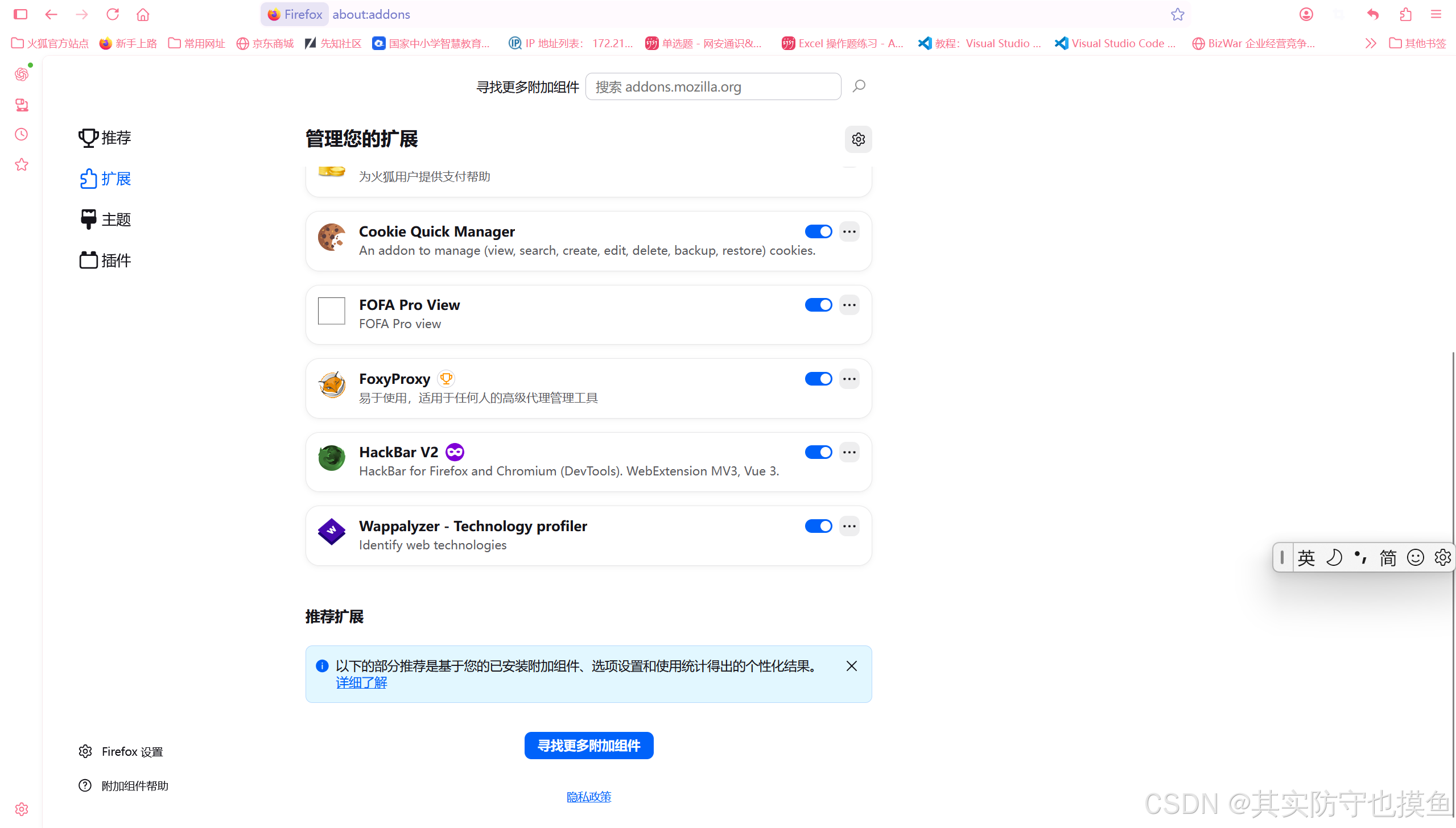Open 附加组件帮助
The image size is (1456, 828).
(x=123, y=786)
